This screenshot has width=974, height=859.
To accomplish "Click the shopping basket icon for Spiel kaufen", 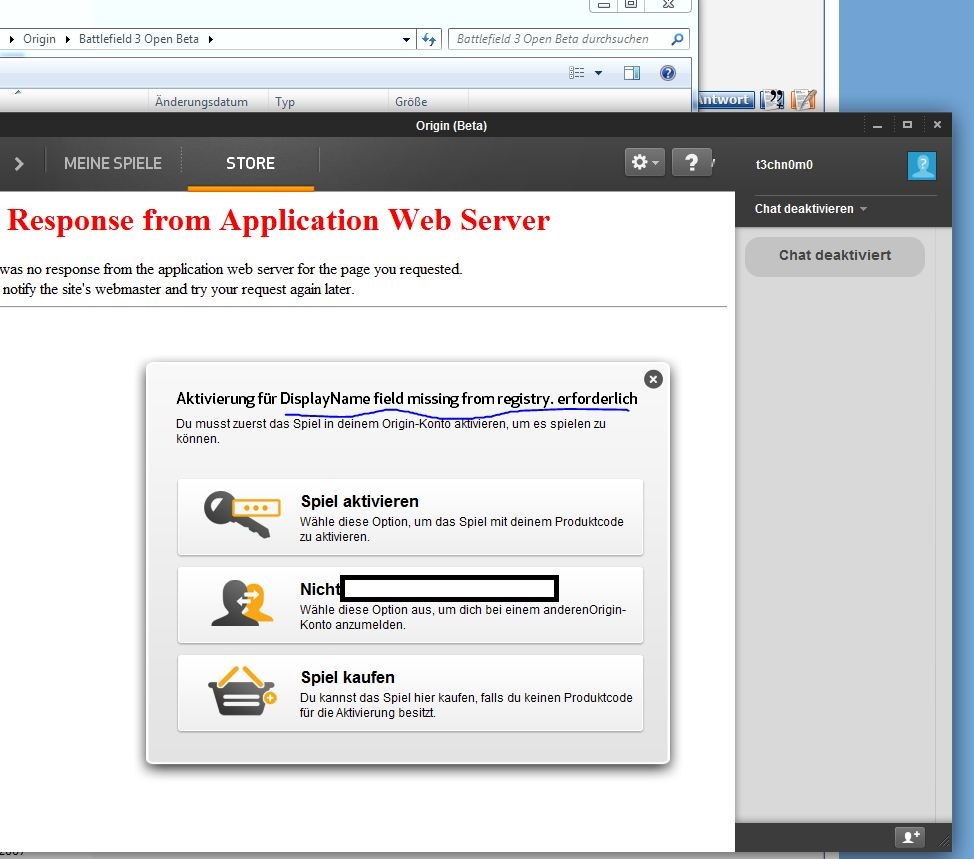I will (x=242, y=691).
